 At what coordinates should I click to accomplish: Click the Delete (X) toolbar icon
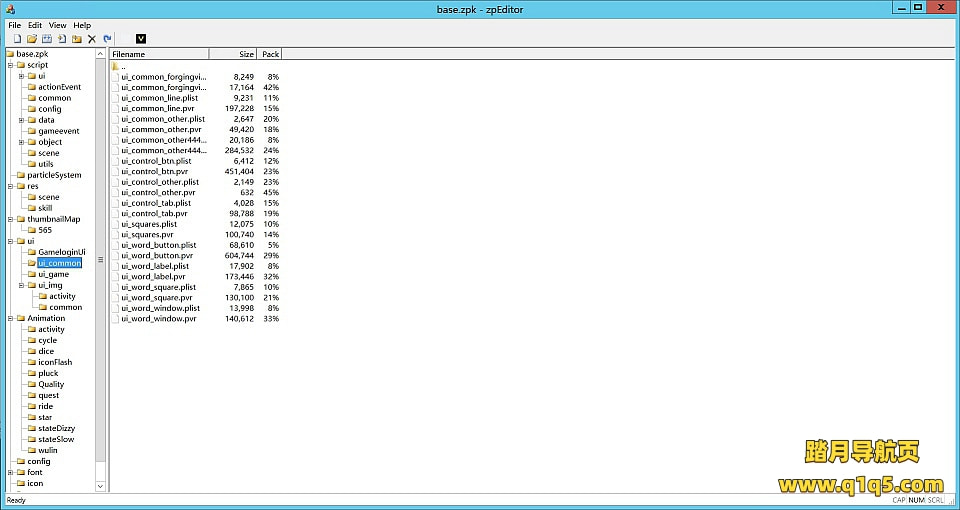92,39
